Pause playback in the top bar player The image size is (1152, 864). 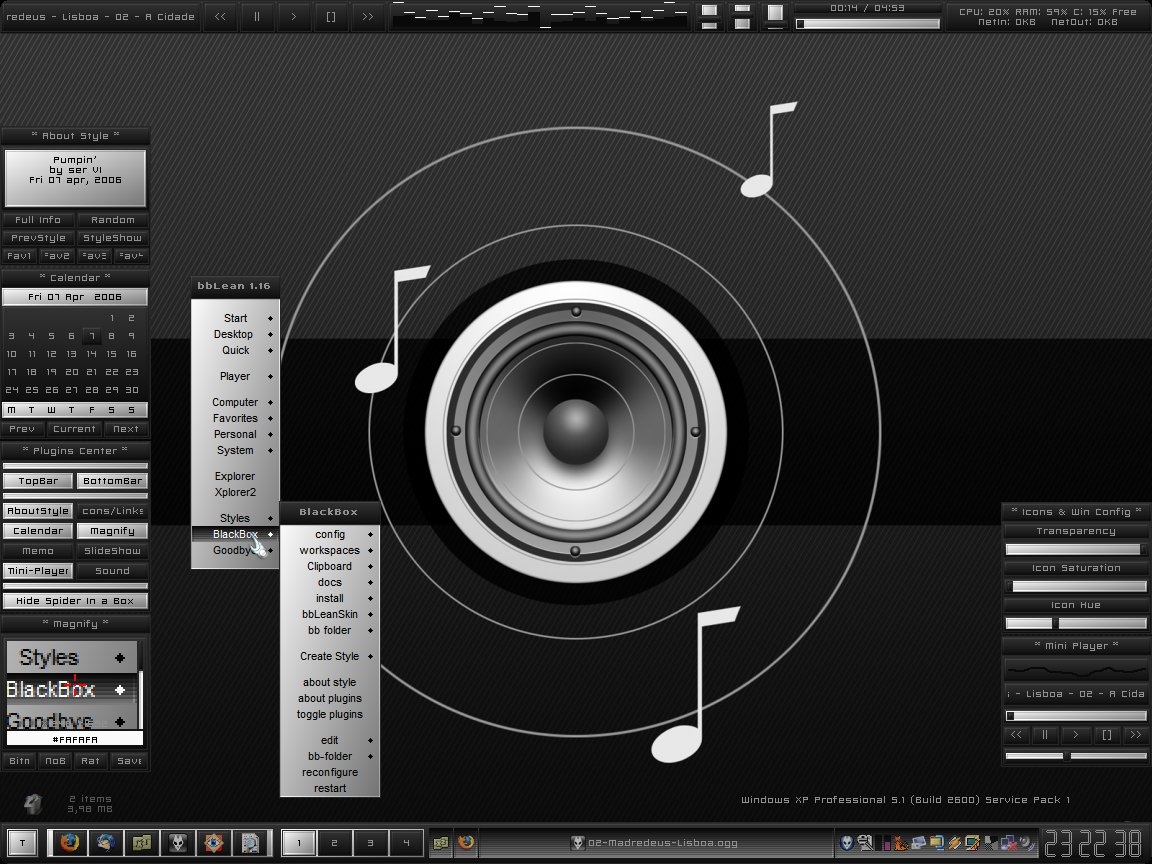click(x=256, y=16)
